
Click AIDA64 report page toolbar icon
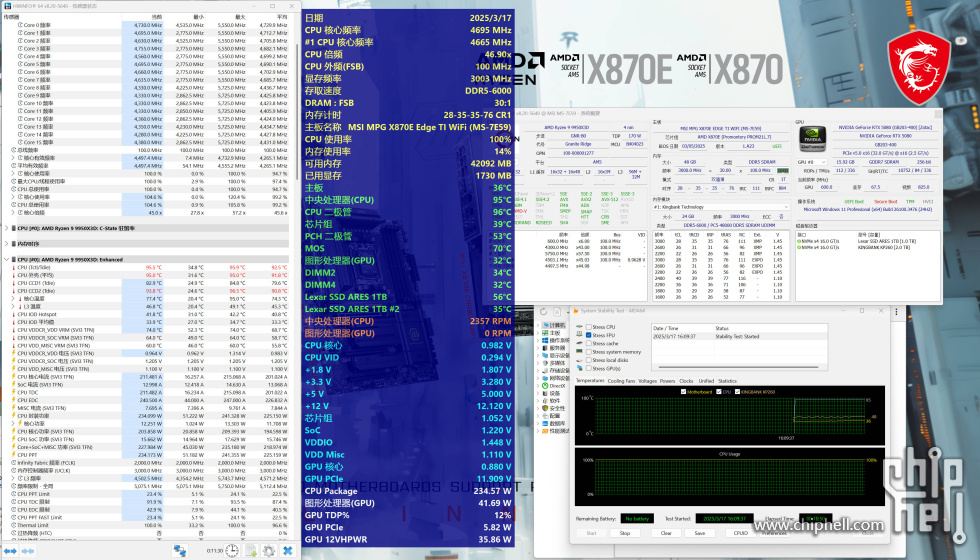pos(557,311)
